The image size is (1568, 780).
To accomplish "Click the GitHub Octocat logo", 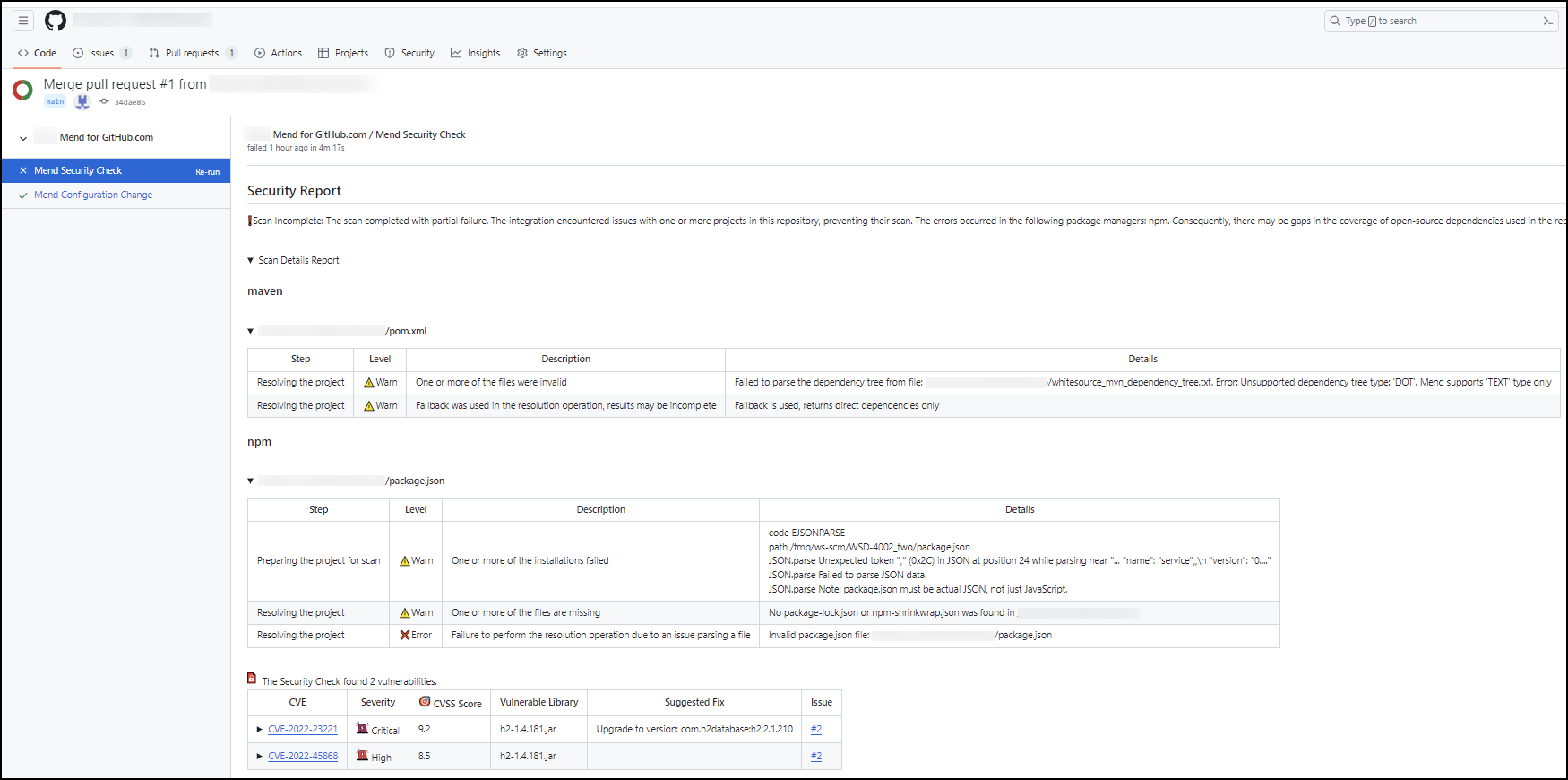I will [x=56, y=21].
